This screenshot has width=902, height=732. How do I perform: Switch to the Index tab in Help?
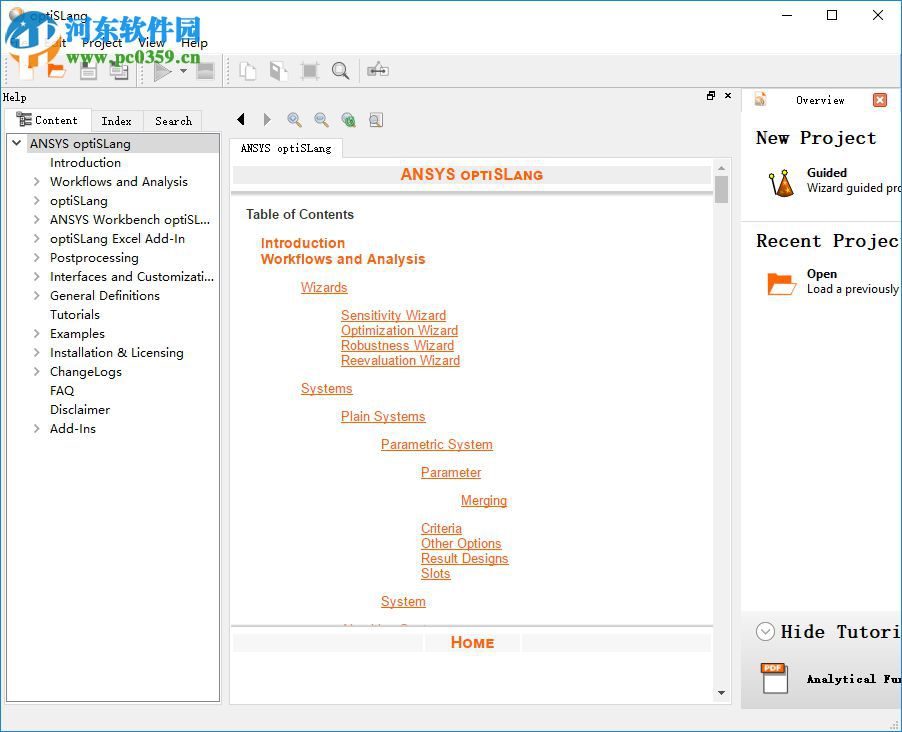[116, 120]
